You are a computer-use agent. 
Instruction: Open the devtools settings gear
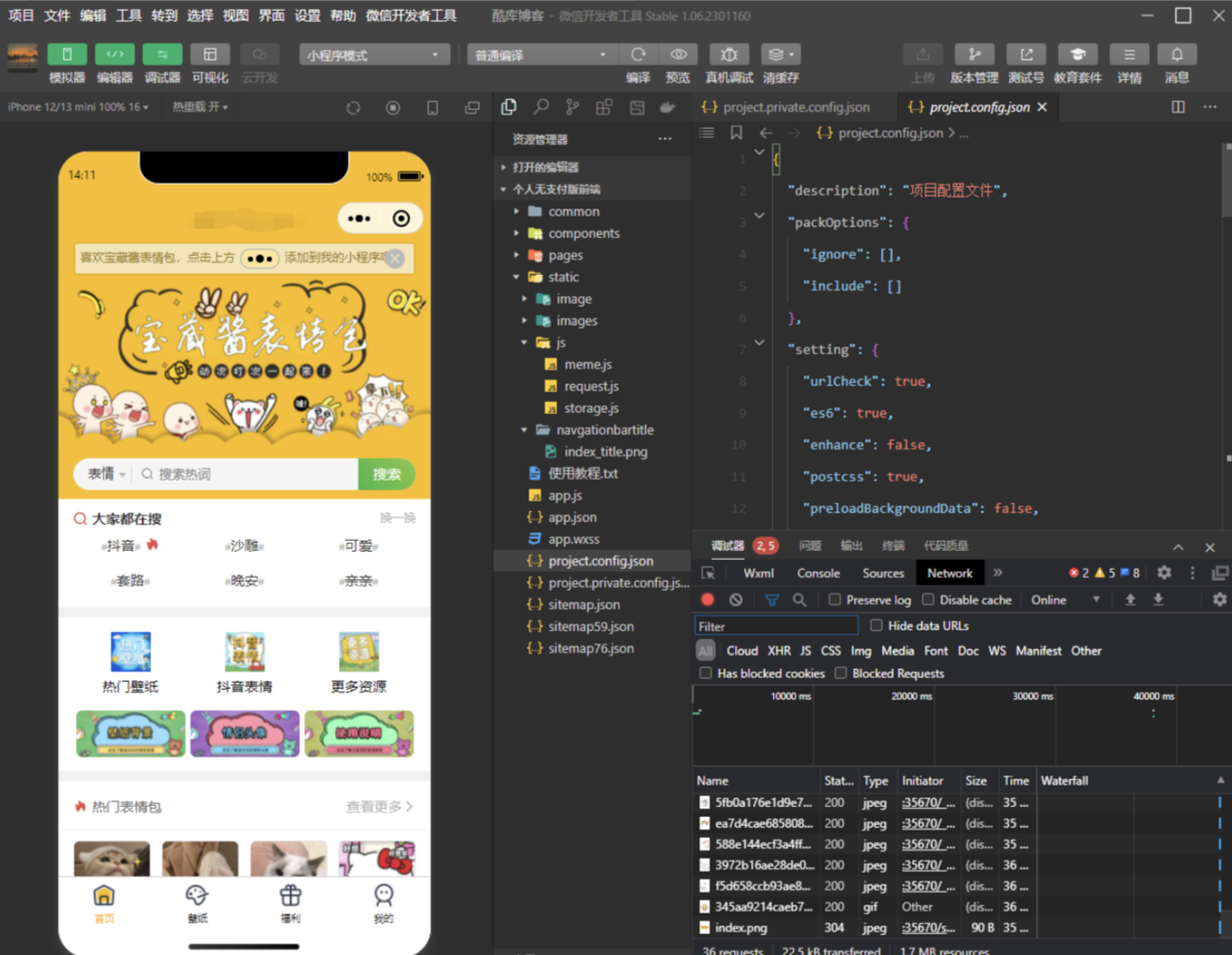pyautogui.click(x=1164, y=573)
